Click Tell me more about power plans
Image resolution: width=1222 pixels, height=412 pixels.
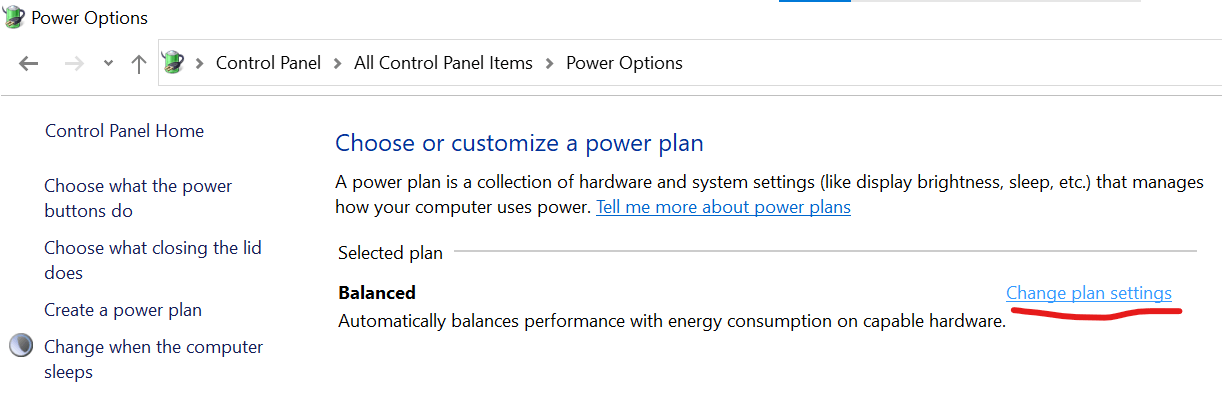(723, 207)
